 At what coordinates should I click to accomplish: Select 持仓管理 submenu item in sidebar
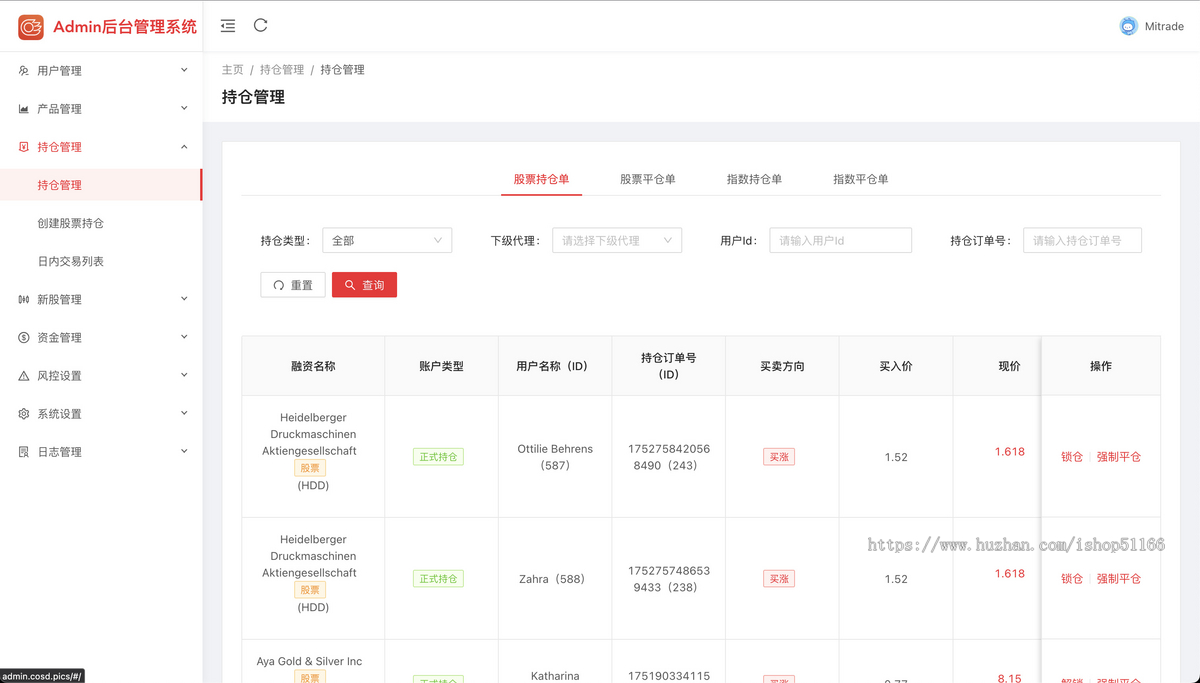click(100, 185)
